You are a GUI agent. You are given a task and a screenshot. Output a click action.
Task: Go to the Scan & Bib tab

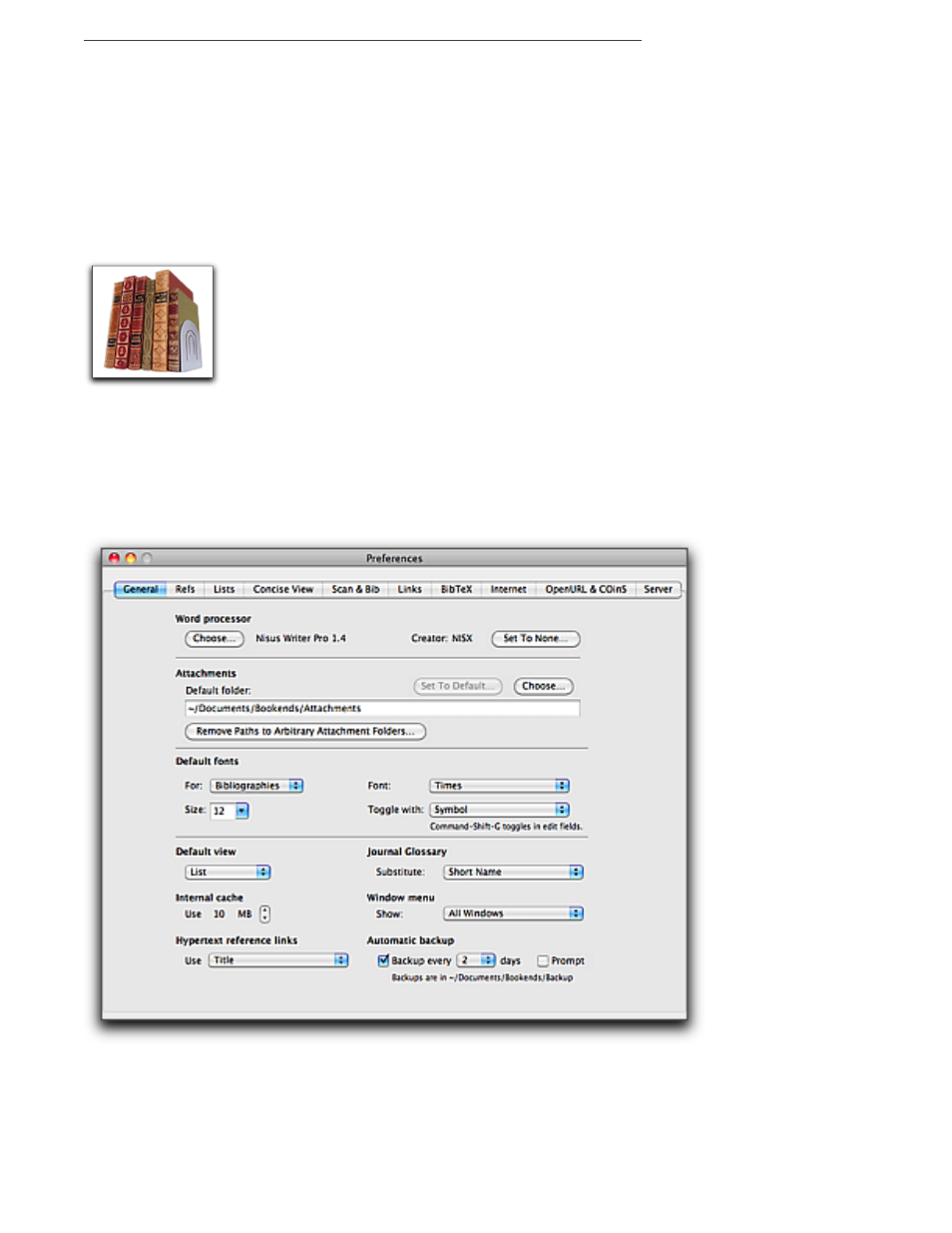click(355, 589)
